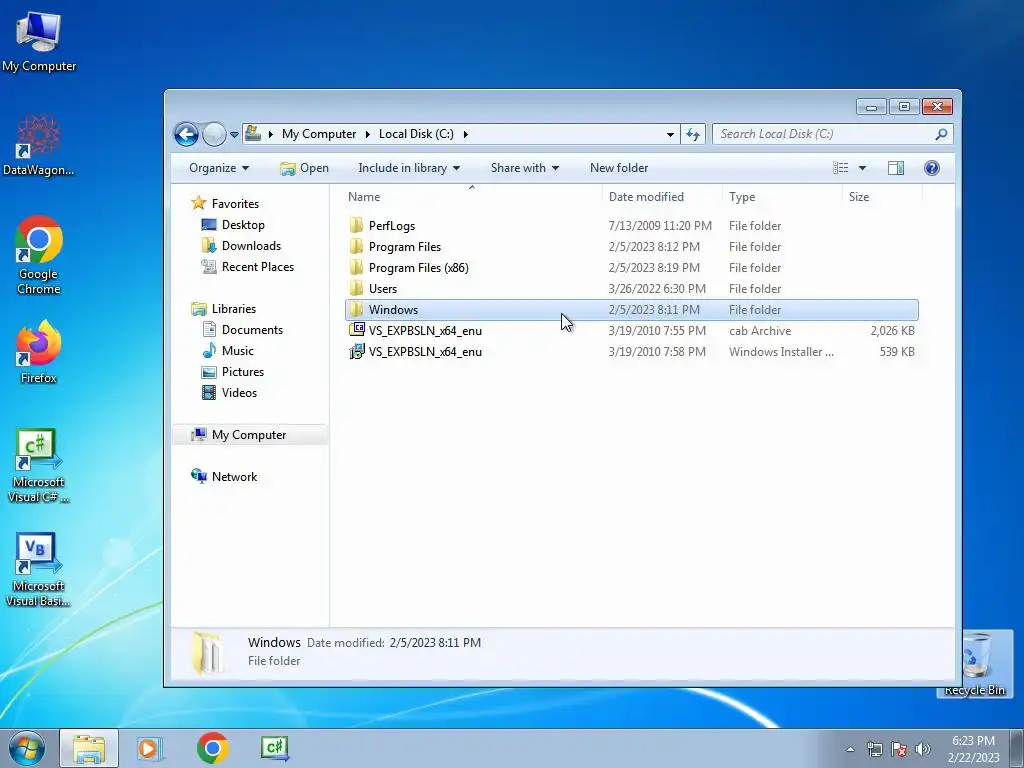The height and width of the screenshot is (768, 1024).
Task: Click the Change your view icon
Action: (x=840, y=168)
